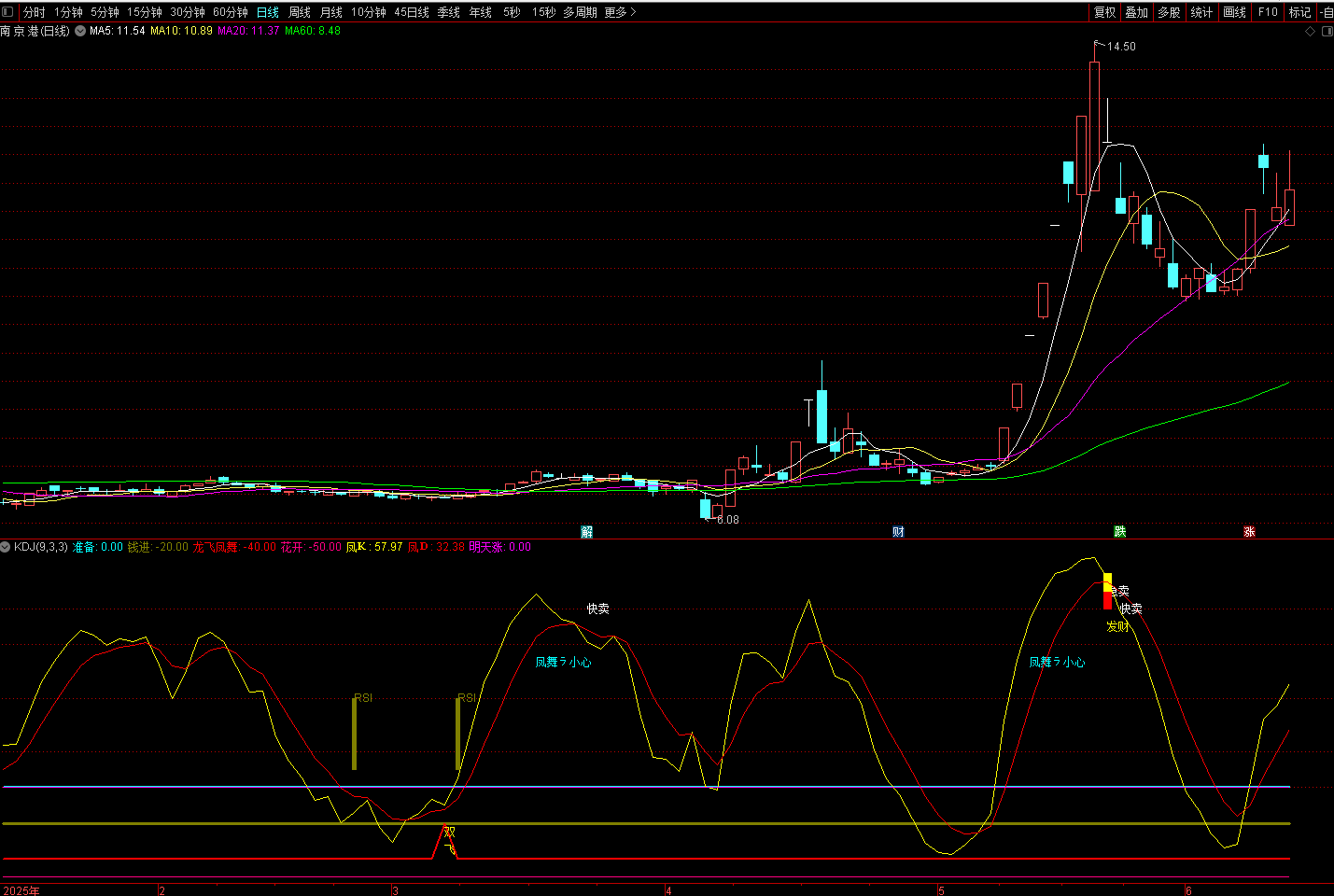The image size is (1334, 896).
Task: Click the MA20: 11.37 label
Action: pos(248,31)
